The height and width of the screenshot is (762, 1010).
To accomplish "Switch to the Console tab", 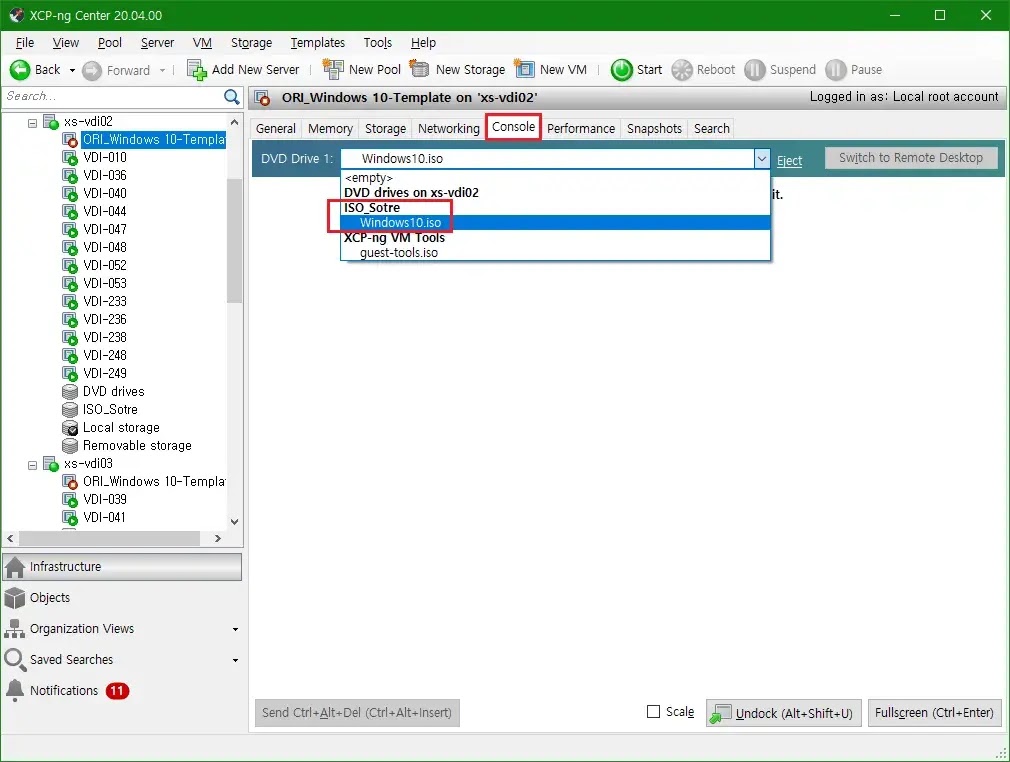I will [x=513, y=127].
